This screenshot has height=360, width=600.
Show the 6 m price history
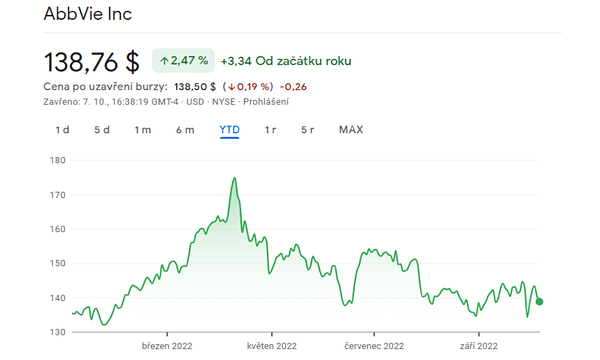click(185, 130)
